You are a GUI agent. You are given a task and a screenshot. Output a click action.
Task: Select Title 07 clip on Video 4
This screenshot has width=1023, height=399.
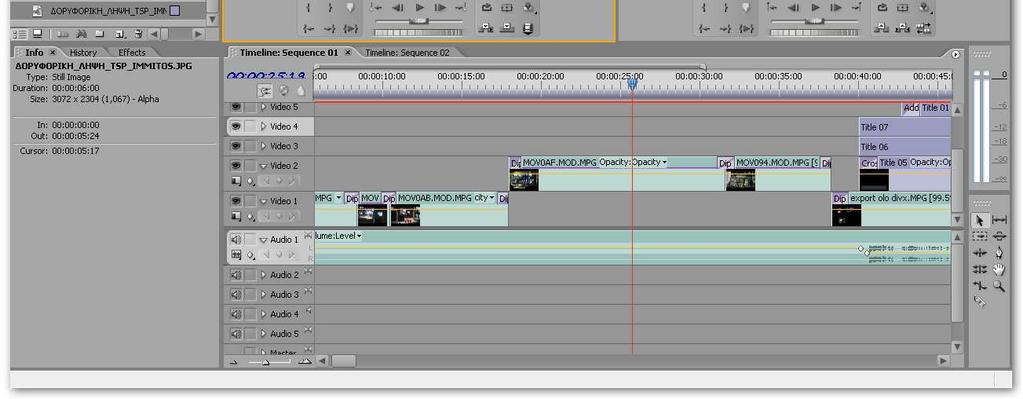[x=905, y=127]
